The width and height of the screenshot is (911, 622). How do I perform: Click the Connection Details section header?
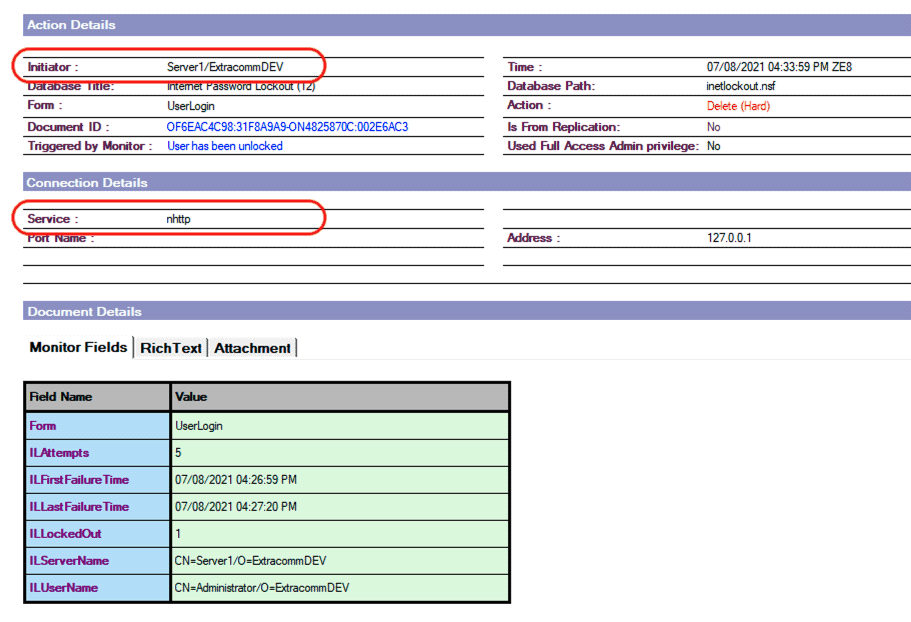point(87,183)
